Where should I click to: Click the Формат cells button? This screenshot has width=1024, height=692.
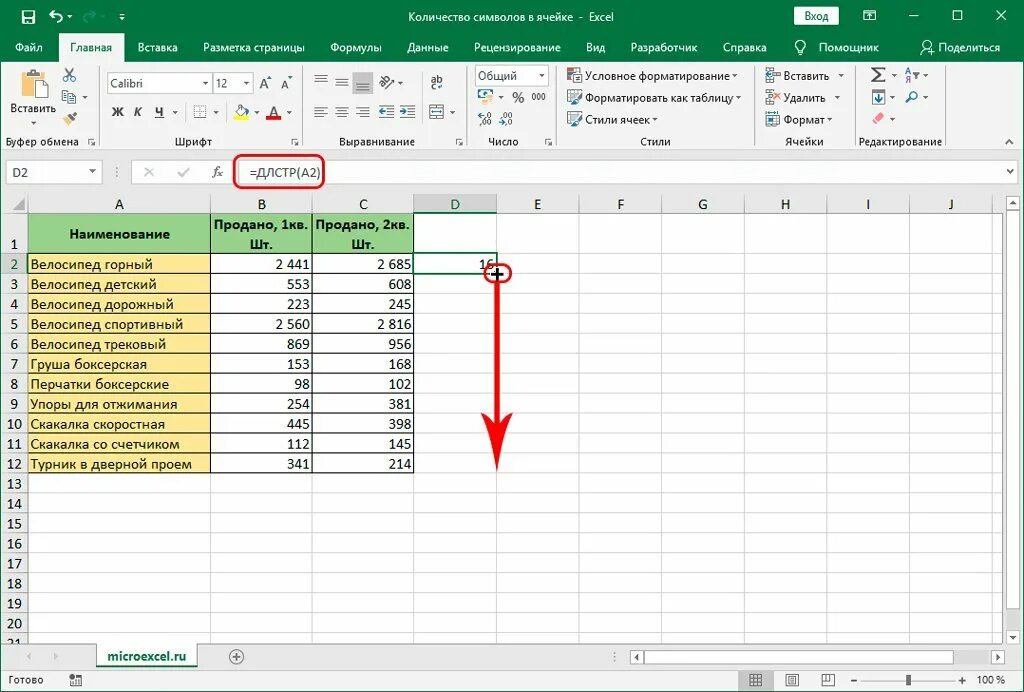point(799,119)
